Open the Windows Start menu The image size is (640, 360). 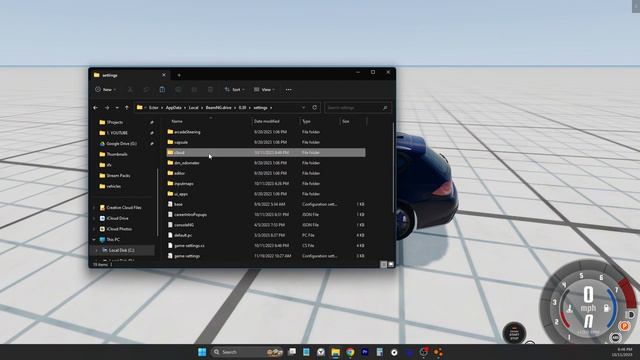202,352
